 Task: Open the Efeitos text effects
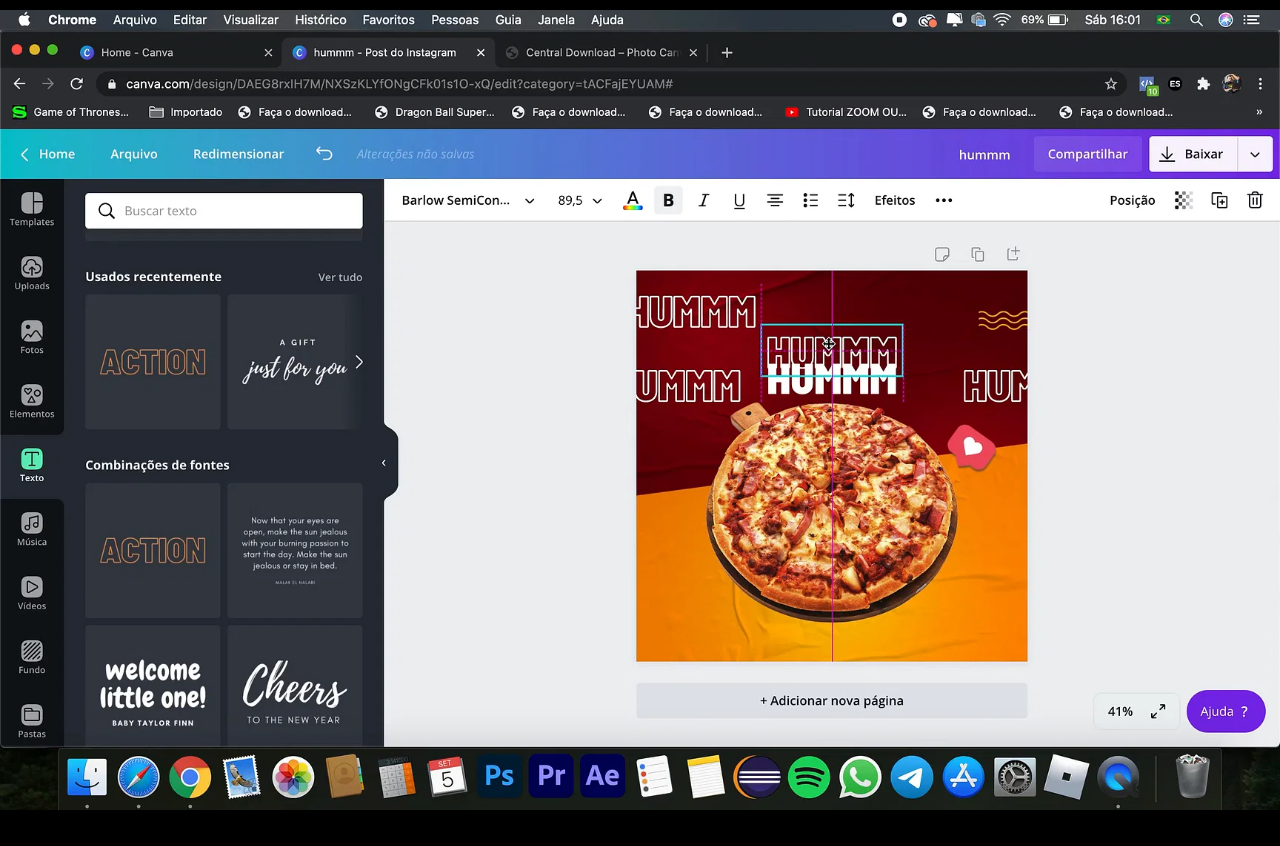(x=895, y=200)
